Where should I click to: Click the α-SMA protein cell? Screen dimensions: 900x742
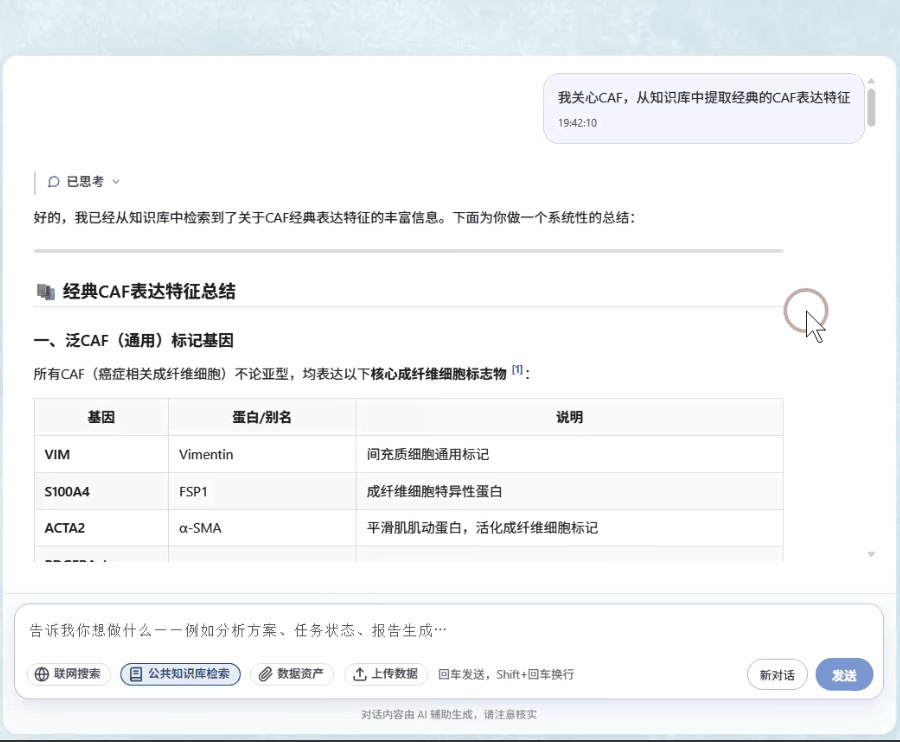(262, 528)
